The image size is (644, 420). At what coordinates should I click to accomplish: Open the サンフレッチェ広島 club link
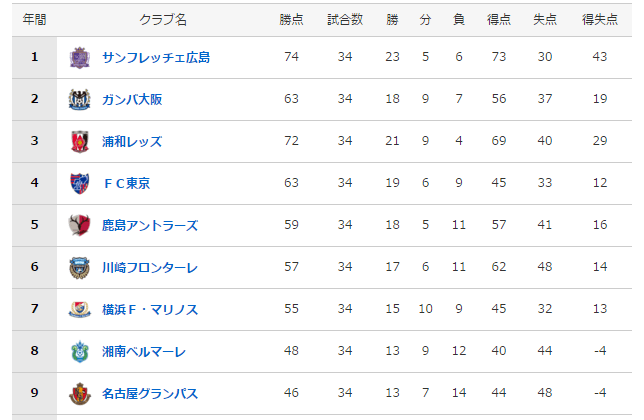pyautogui.click(x=156, y=58)
